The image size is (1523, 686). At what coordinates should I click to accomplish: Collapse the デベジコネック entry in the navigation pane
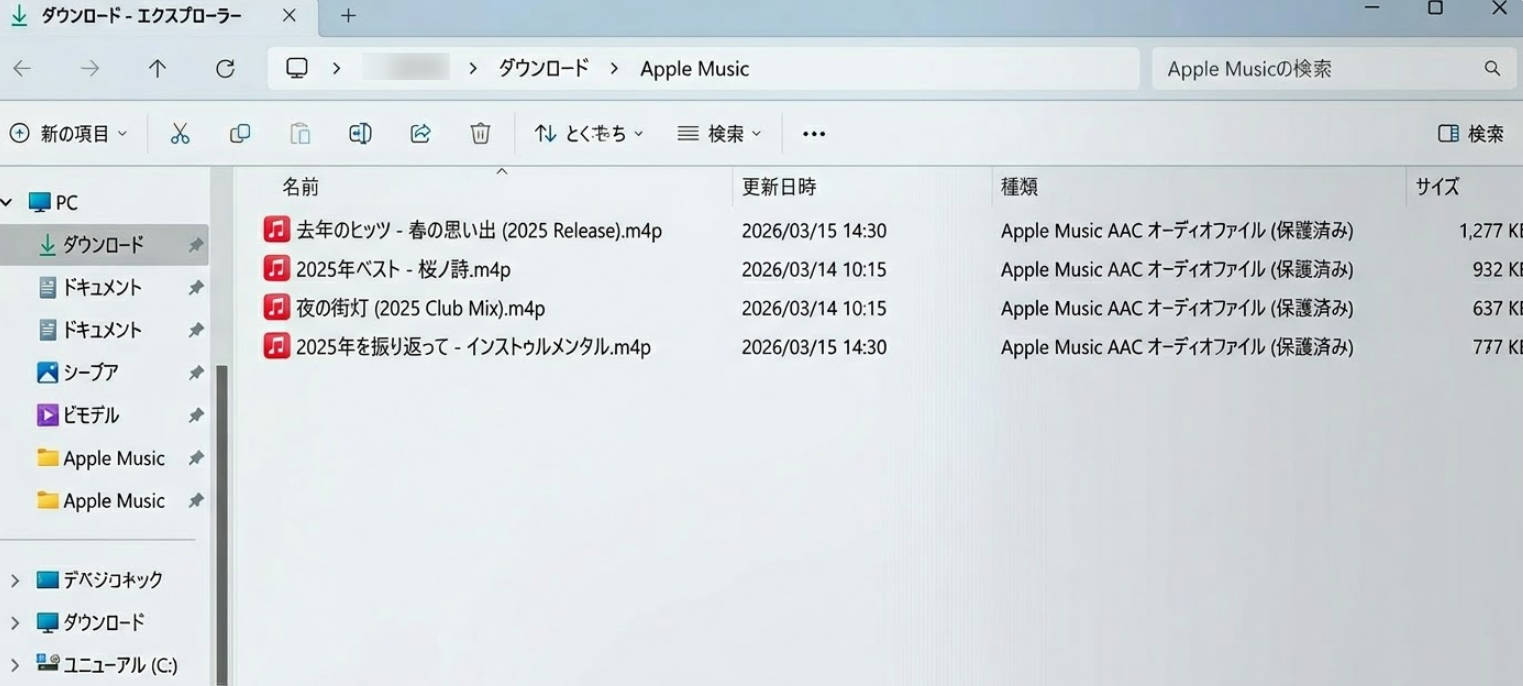[14, 579]
